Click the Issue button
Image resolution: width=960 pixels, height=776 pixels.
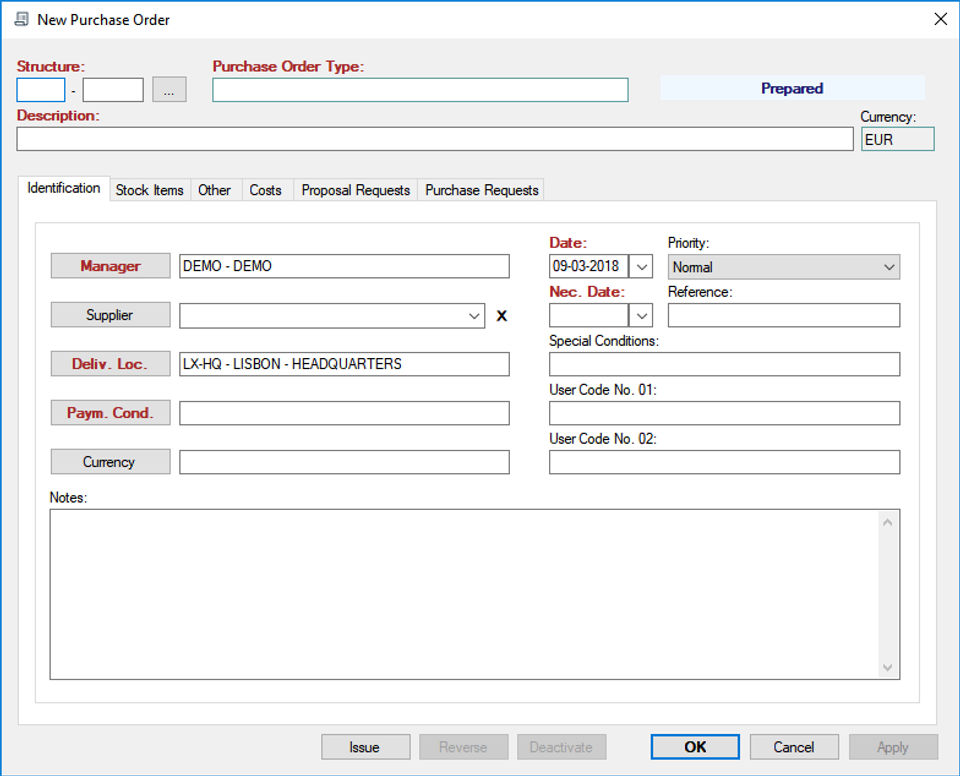click(x=365, y=747)
